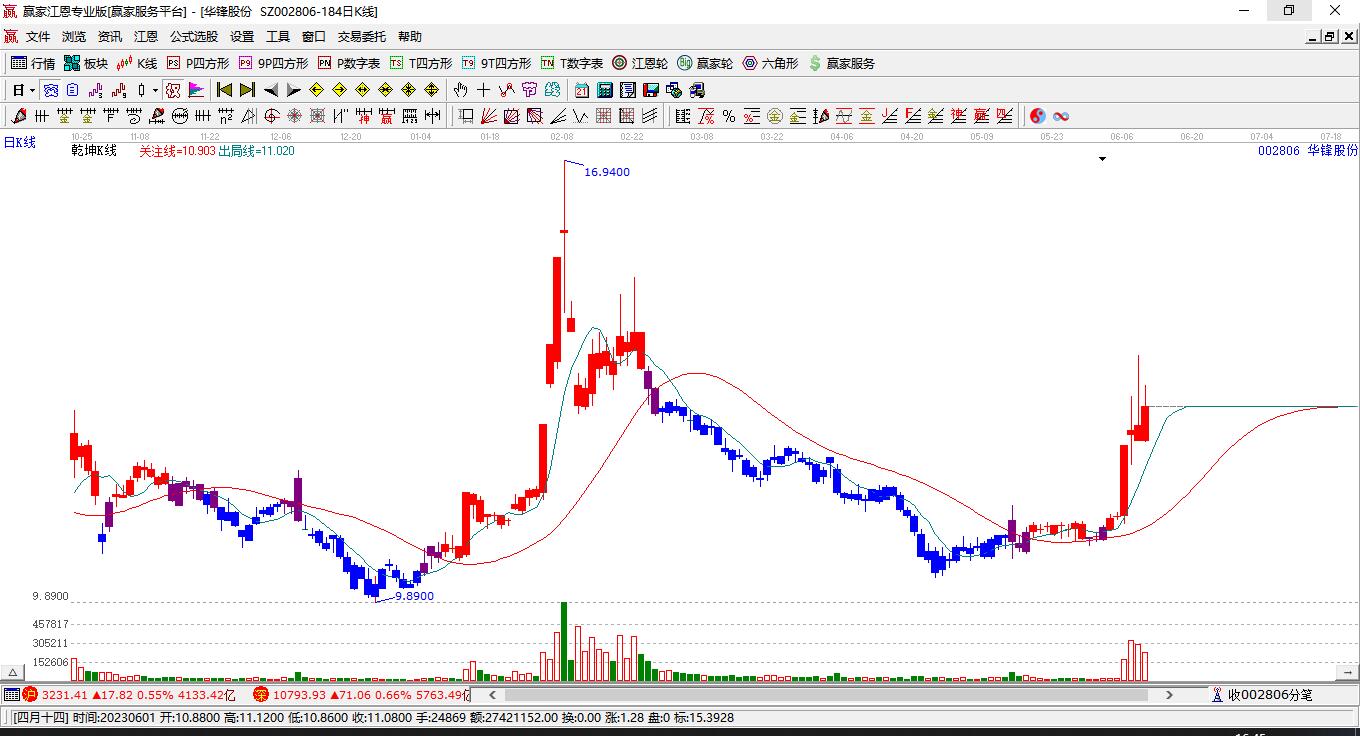Open the T数字表 tool
This screenshot has width=1360, height=736.
572,63
